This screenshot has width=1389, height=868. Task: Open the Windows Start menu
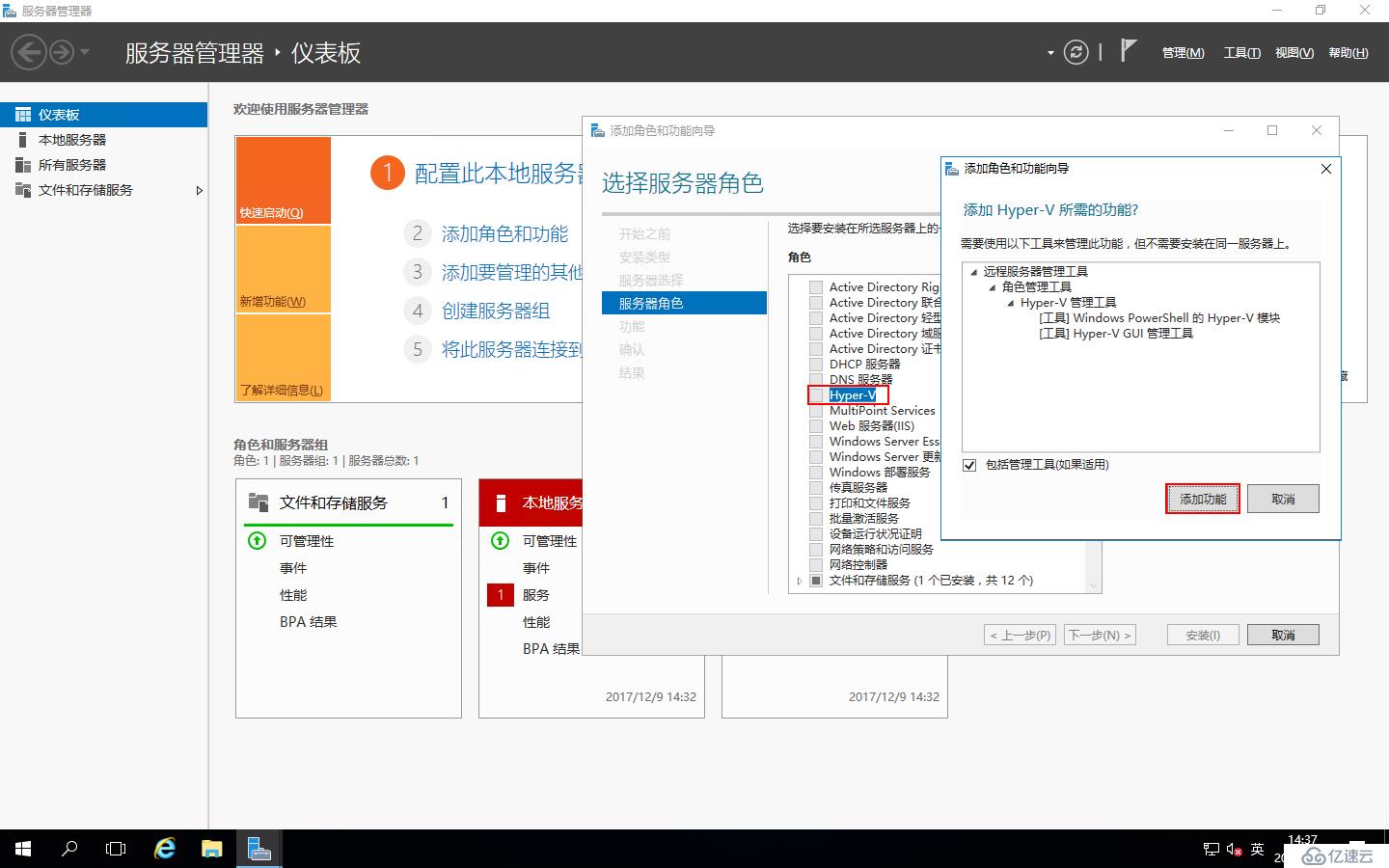click(23, 849)
